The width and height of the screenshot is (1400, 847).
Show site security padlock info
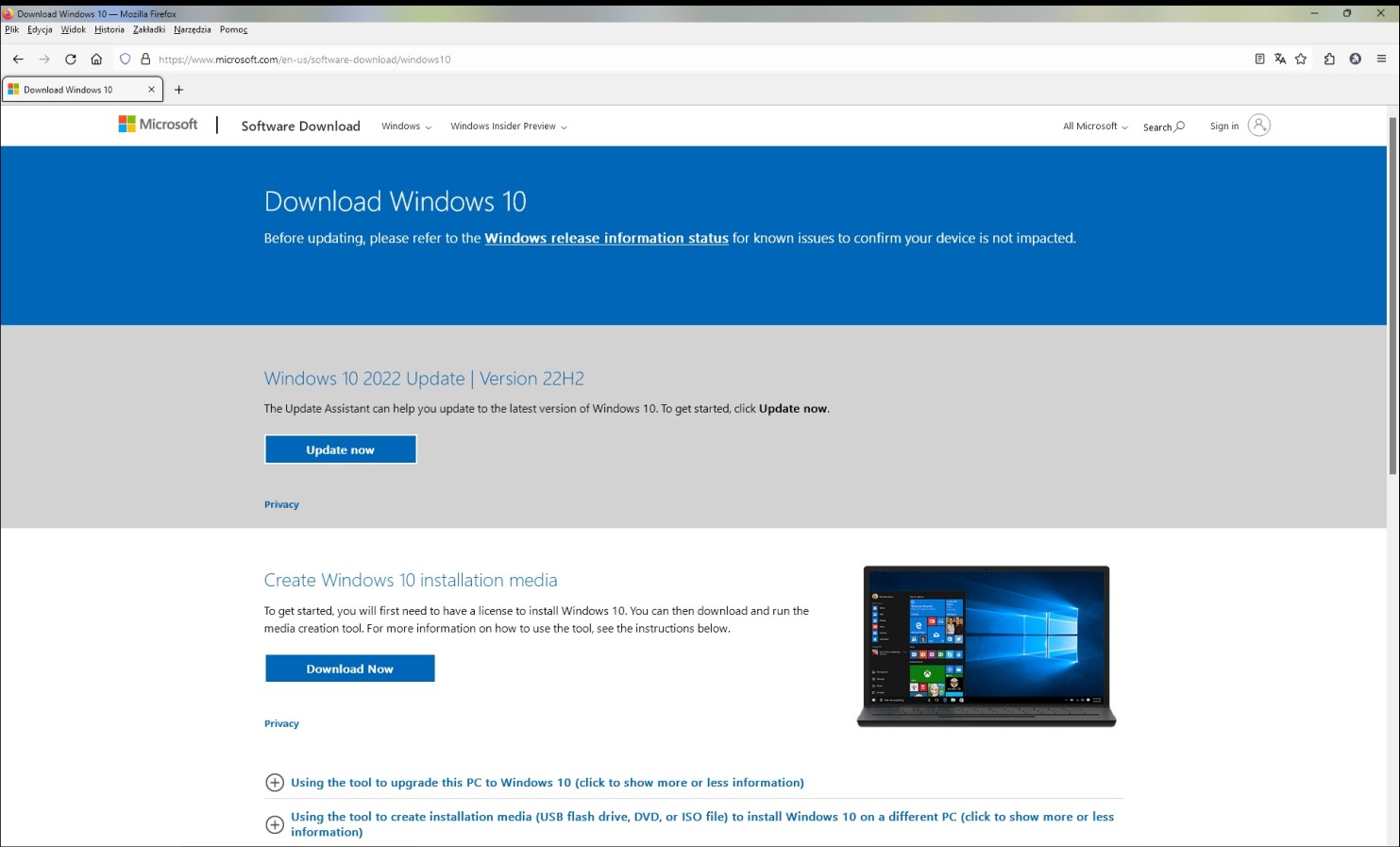click(x=145, y=59)
